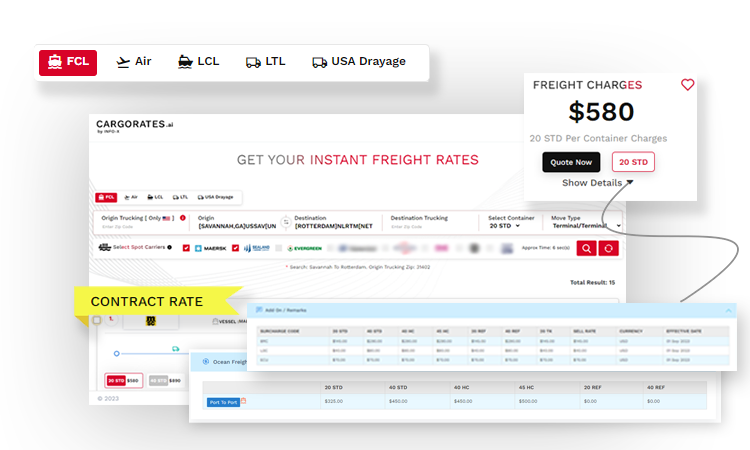The image size is (750, 450).
Task: Click '40 REF' header in Ocean Freight table
Action: 655,387
